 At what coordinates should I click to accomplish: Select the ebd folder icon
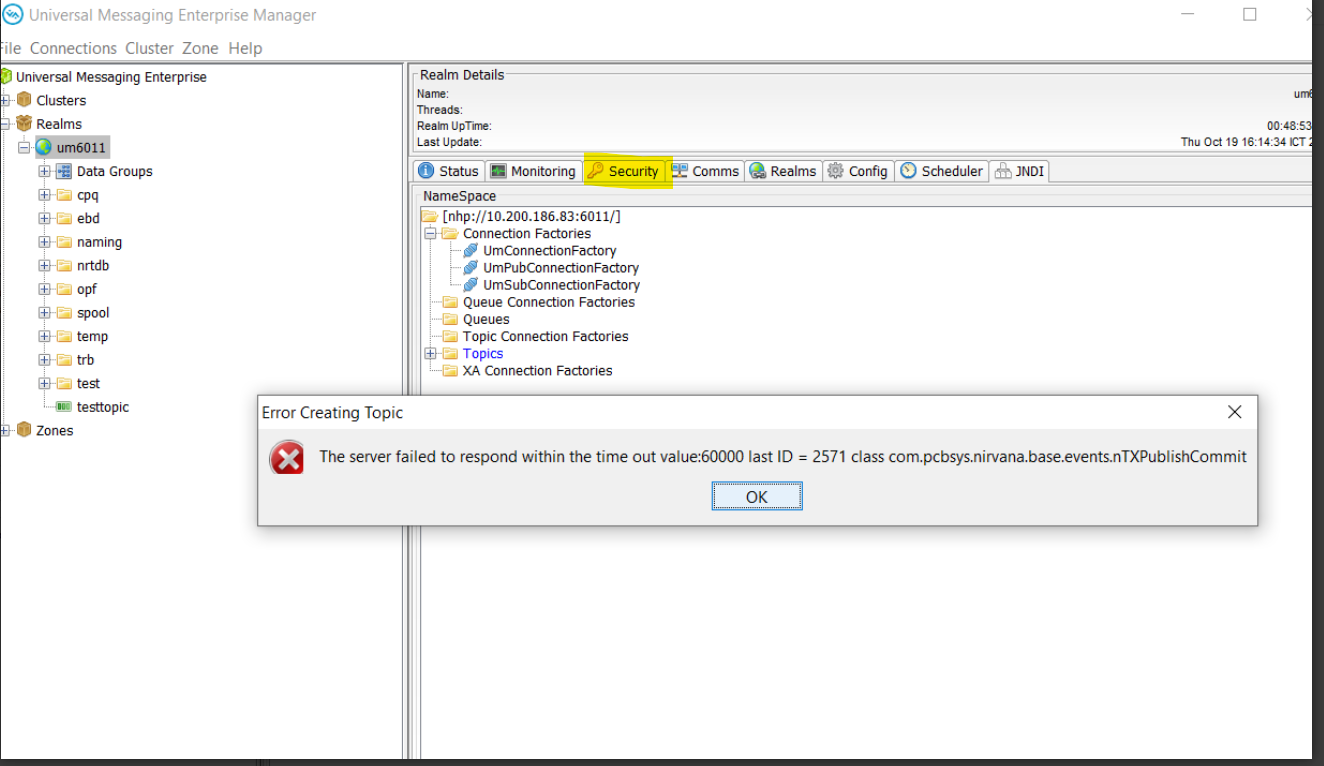(64, 218)
